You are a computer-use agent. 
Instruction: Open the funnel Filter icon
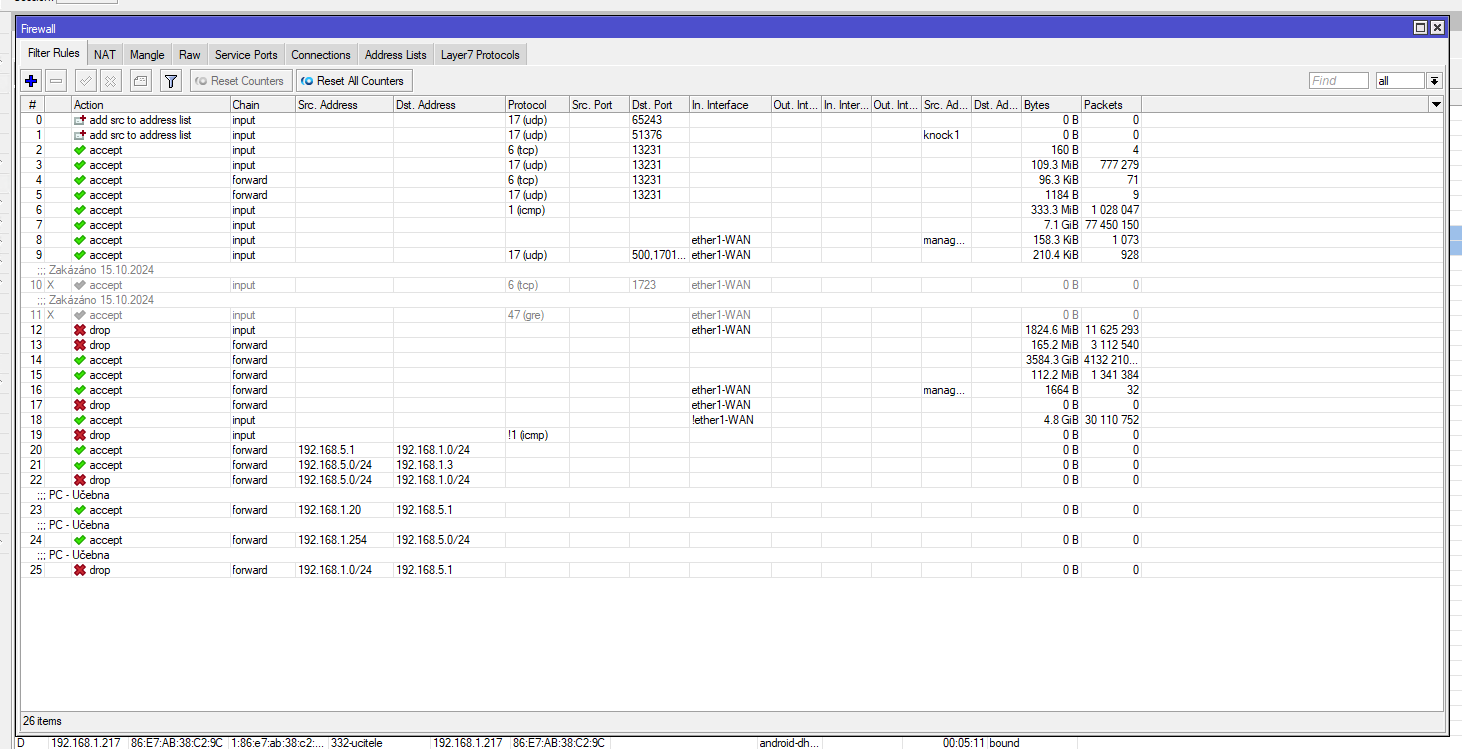(x=171, y=81)
